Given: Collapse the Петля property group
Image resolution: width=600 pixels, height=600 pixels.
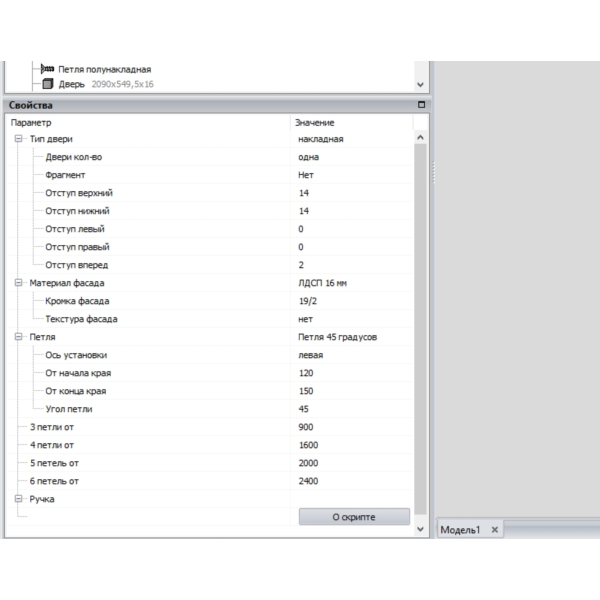Looking at the screenshot, I should click(x=18, y=337).
